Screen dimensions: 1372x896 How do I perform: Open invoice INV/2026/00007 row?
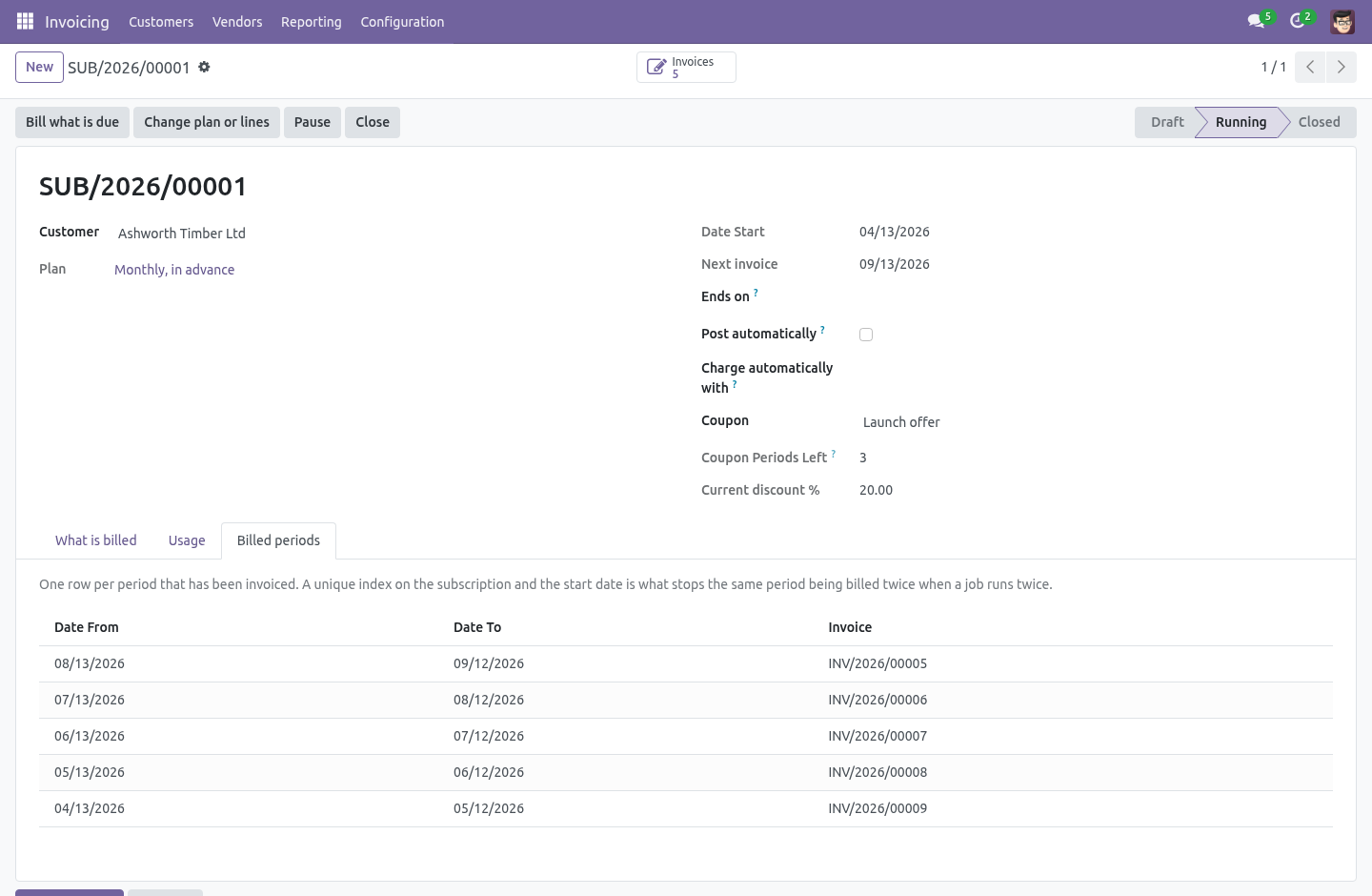point(686,736)
